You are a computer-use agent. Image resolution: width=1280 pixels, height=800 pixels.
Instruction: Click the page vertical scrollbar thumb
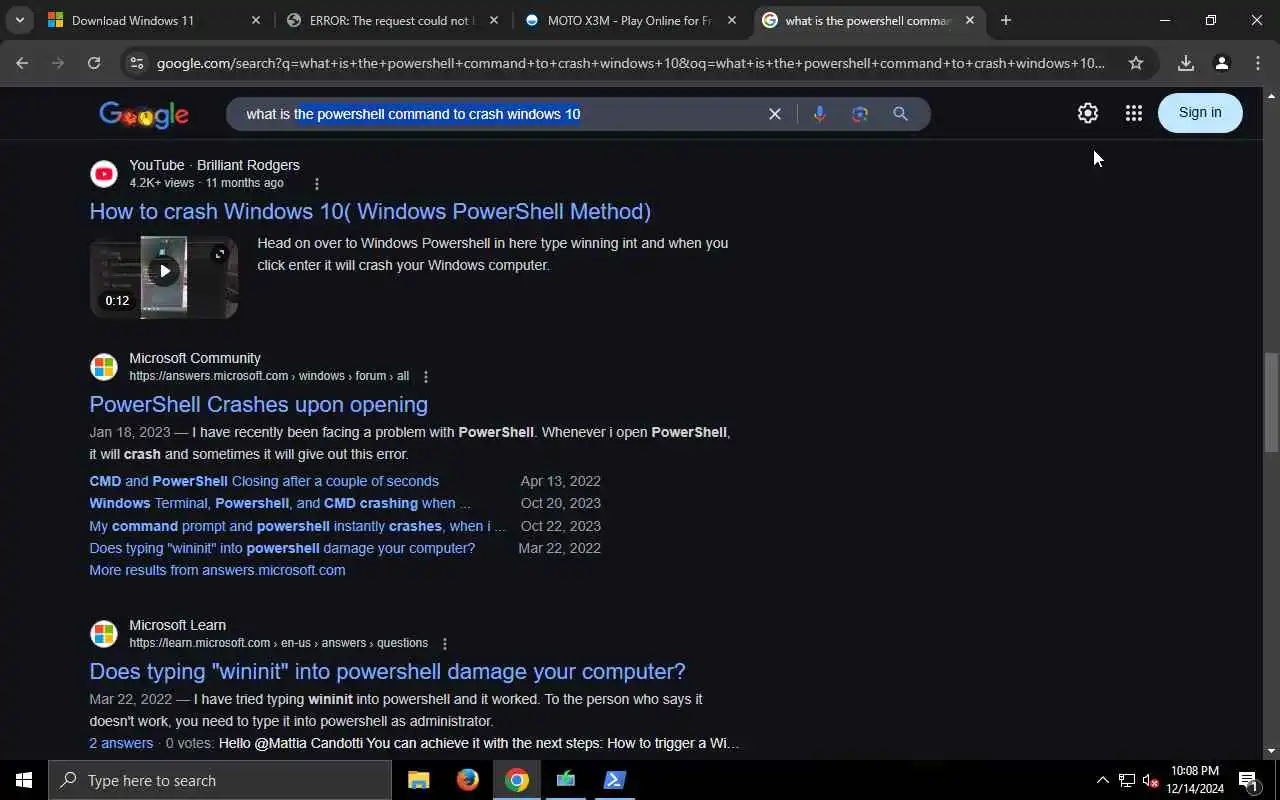[x=1271, y=401]
